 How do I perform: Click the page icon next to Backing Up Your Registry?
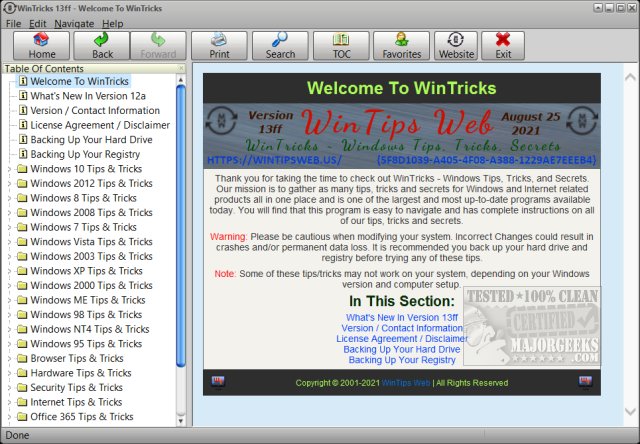tap(23, 154)
